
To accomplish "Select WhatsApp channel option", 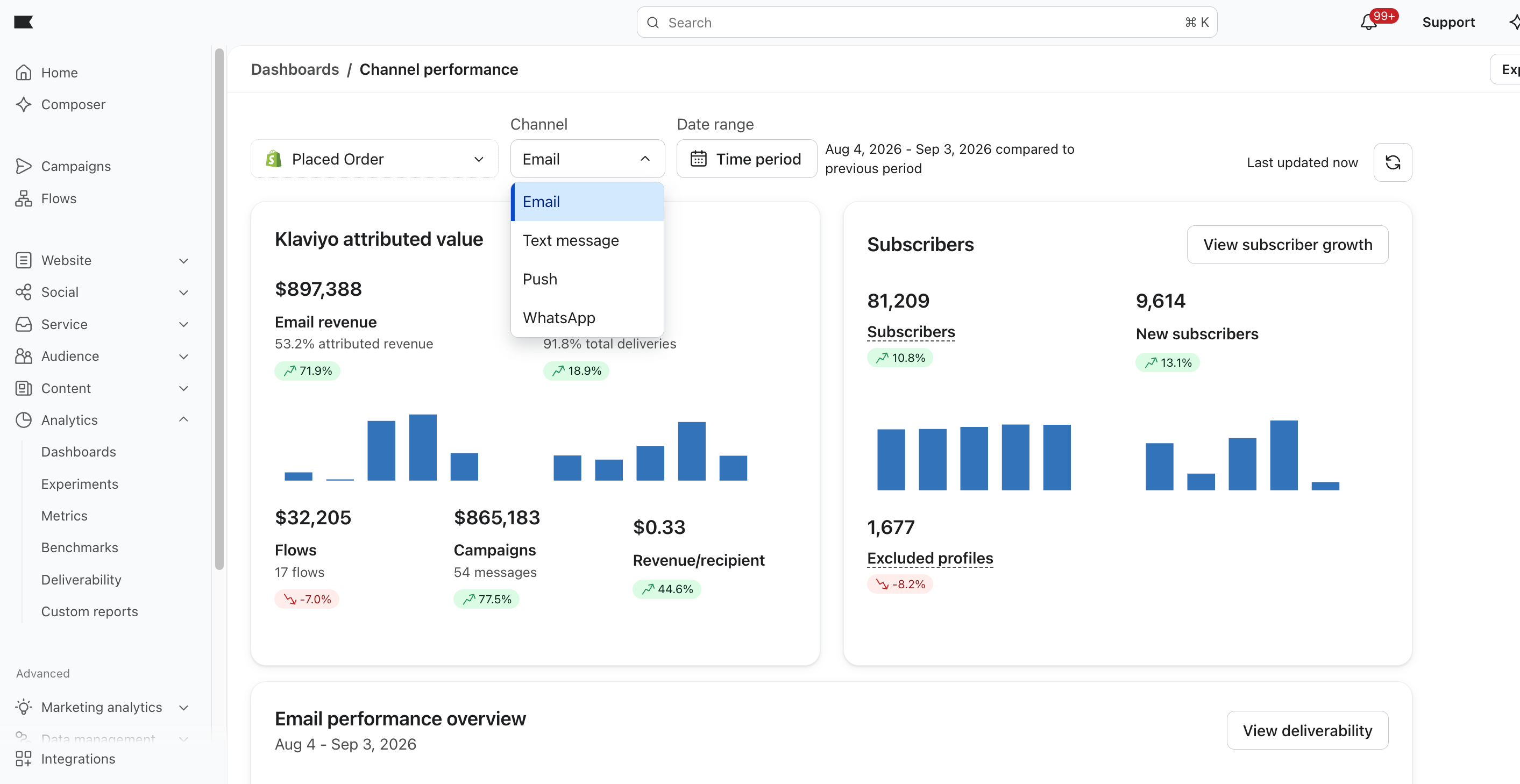I will click(587, 318).
